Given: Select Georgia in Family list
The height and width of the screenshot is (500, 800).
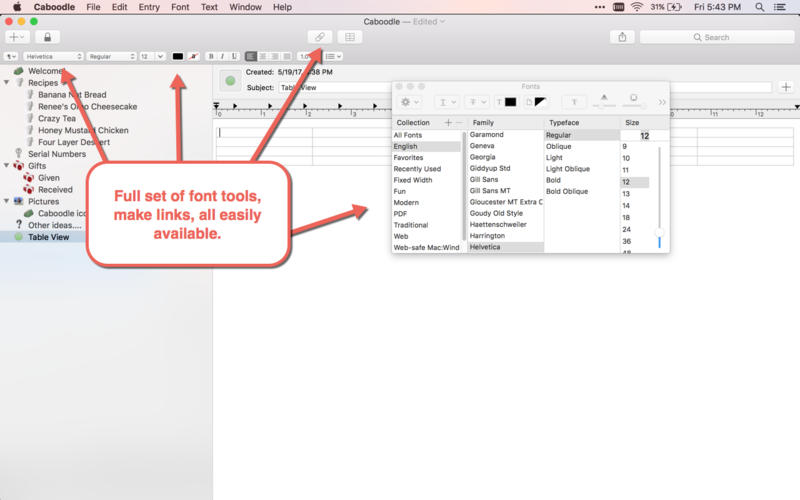Looking at the screenshot, I should (483, 157).
